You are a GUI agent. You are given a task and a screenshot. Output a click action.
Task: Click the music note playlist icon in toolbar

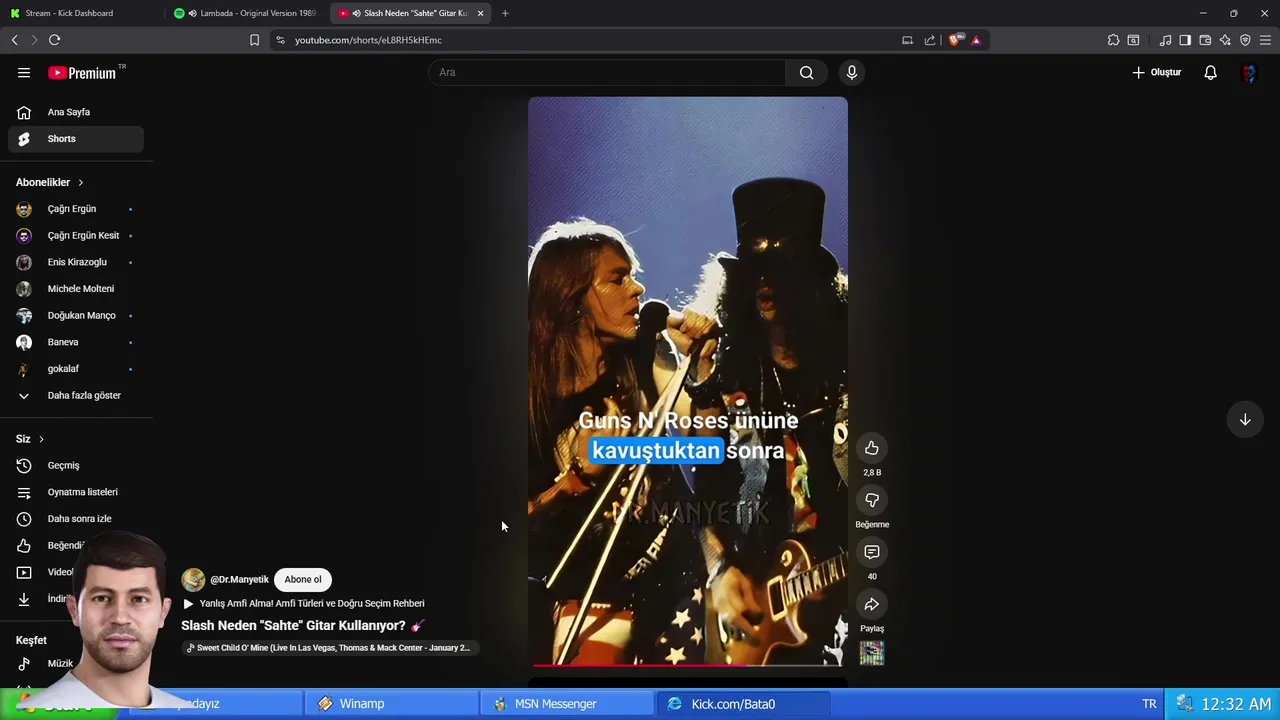pyautogui.click(x=1165, y=40)
